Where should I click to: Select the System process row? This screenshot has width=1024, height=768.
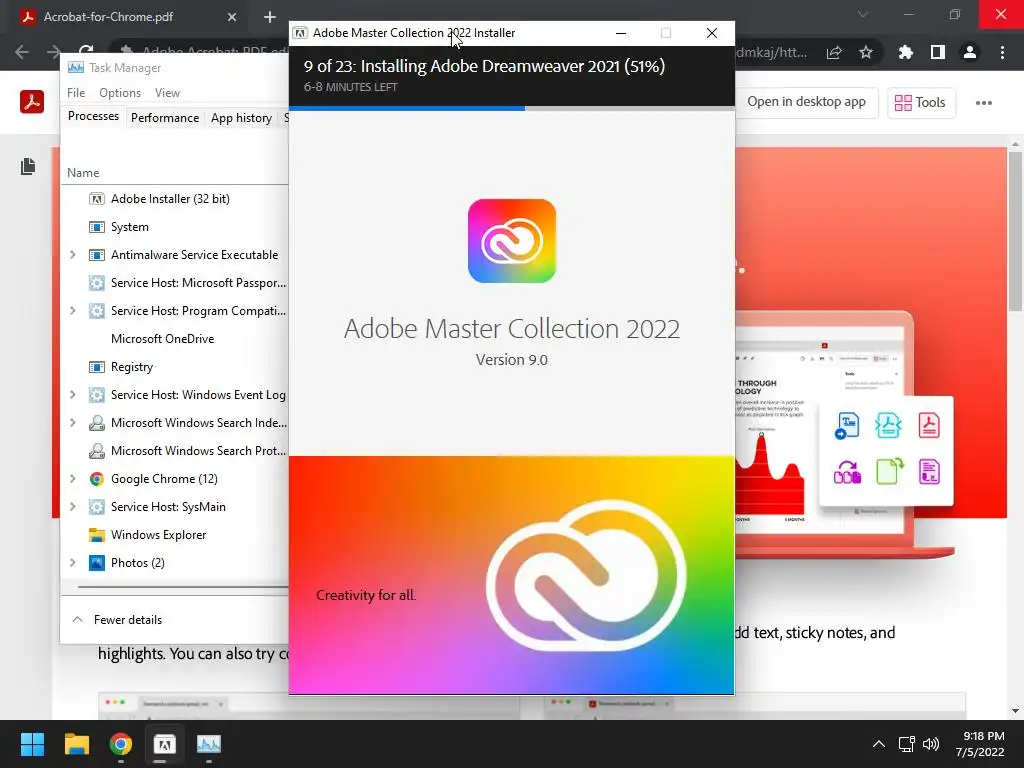click(x=174, y=227)
